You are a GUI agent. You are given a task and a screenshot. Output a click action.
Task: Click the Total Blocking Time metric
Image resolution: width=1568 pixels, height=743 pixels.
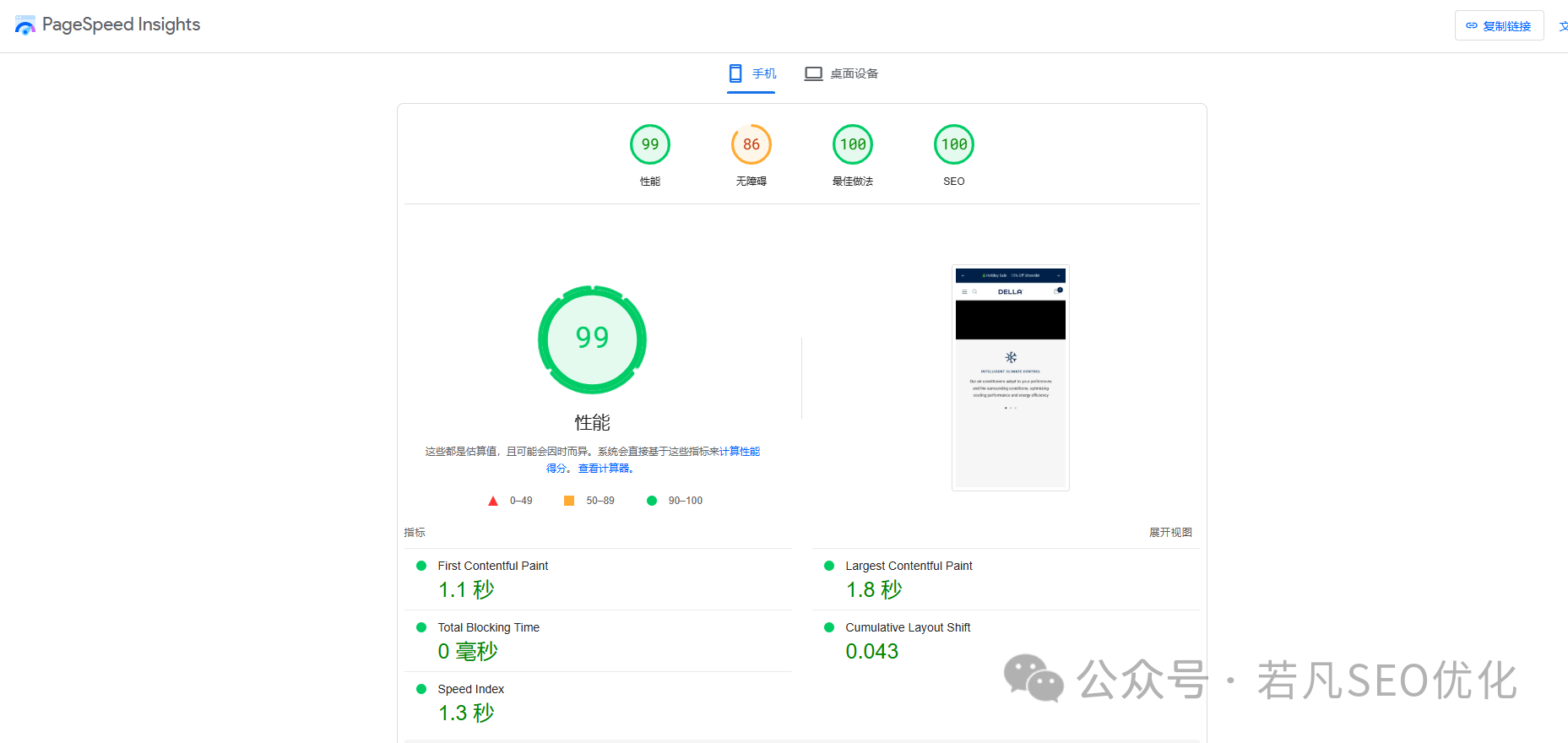click(488, 627)
